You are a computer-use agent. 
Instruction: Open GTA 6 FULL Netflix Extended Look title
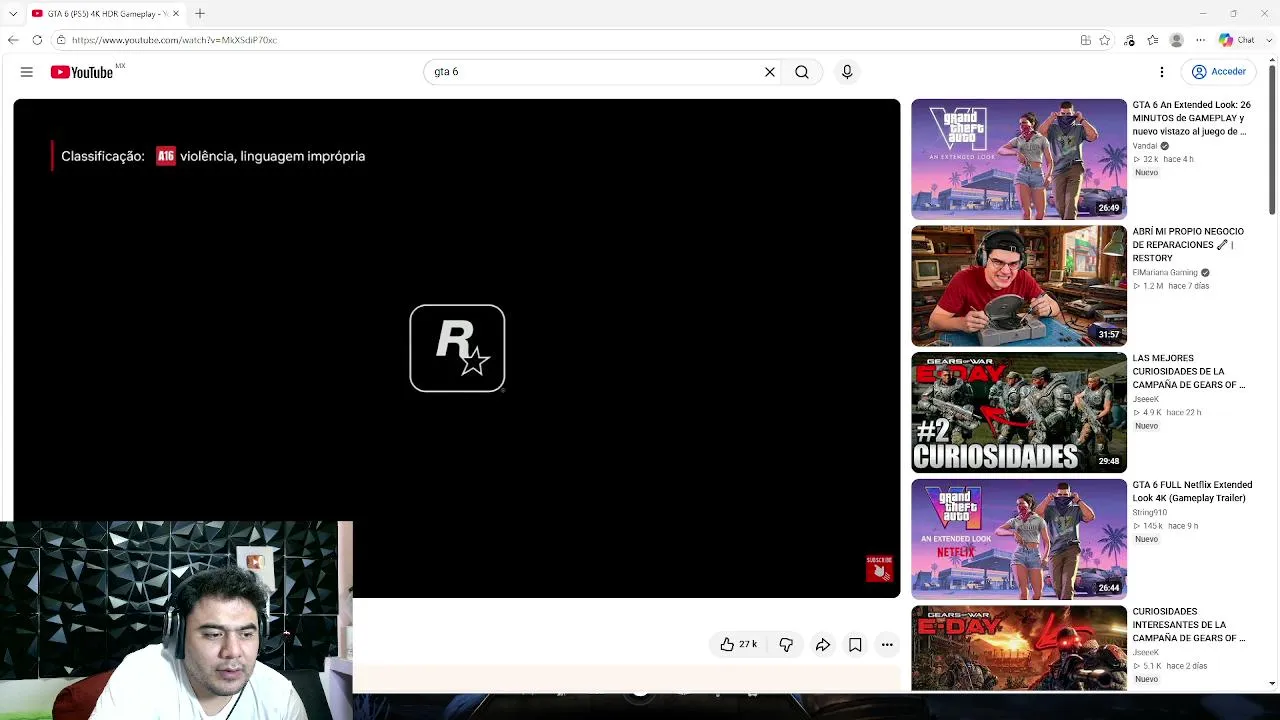coord(1192,491)
